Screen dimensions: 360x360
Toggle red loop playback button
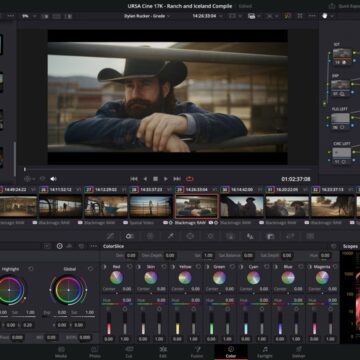(x=190, y=179)
